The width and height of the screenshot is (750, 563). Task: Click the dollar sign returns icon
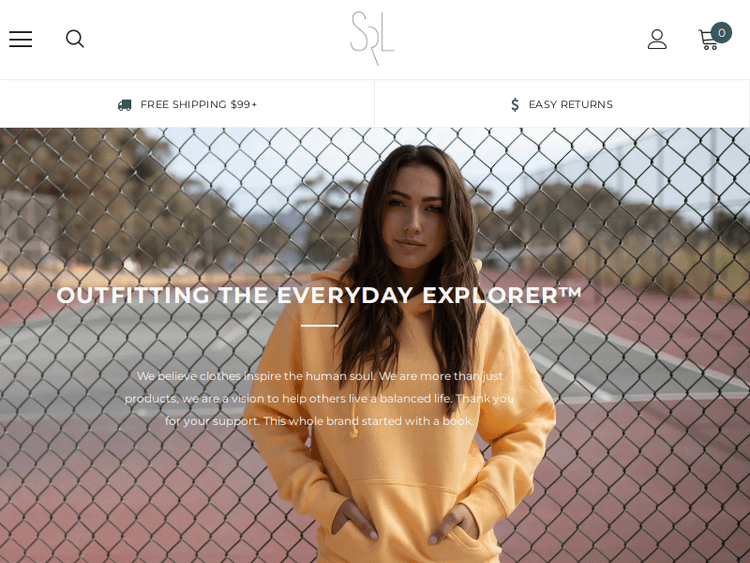(515, 104)
